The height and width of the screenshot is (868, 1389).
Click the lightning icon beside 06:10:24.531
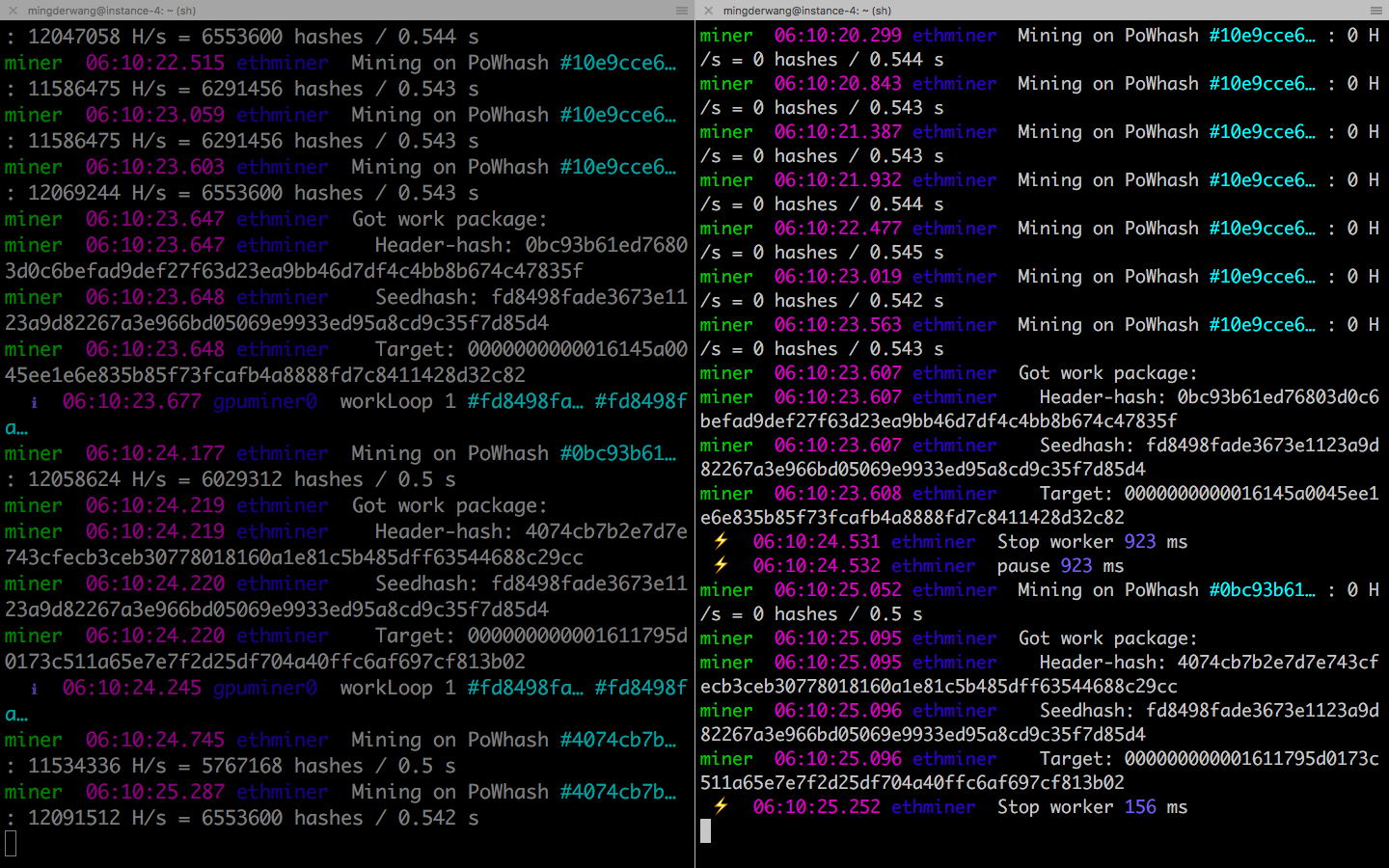coord(721,541)
